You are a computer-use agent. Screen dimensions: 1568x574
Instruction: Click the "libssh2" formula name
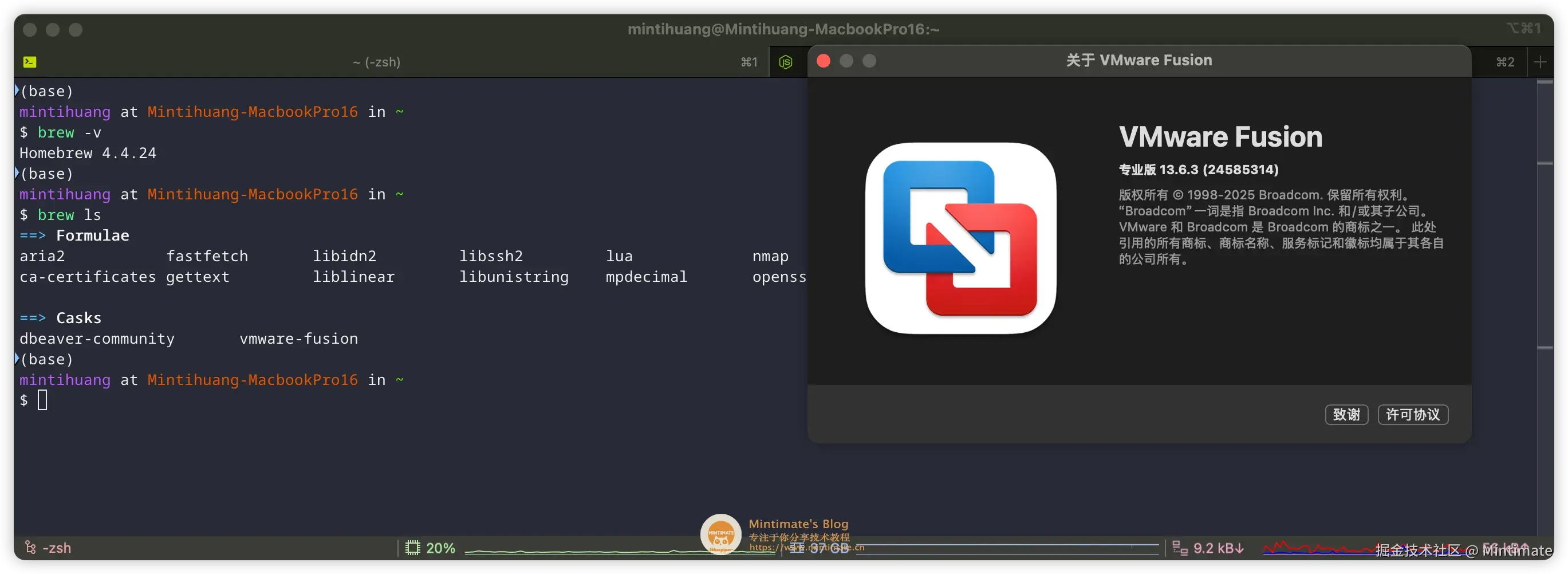click(491, 256)
